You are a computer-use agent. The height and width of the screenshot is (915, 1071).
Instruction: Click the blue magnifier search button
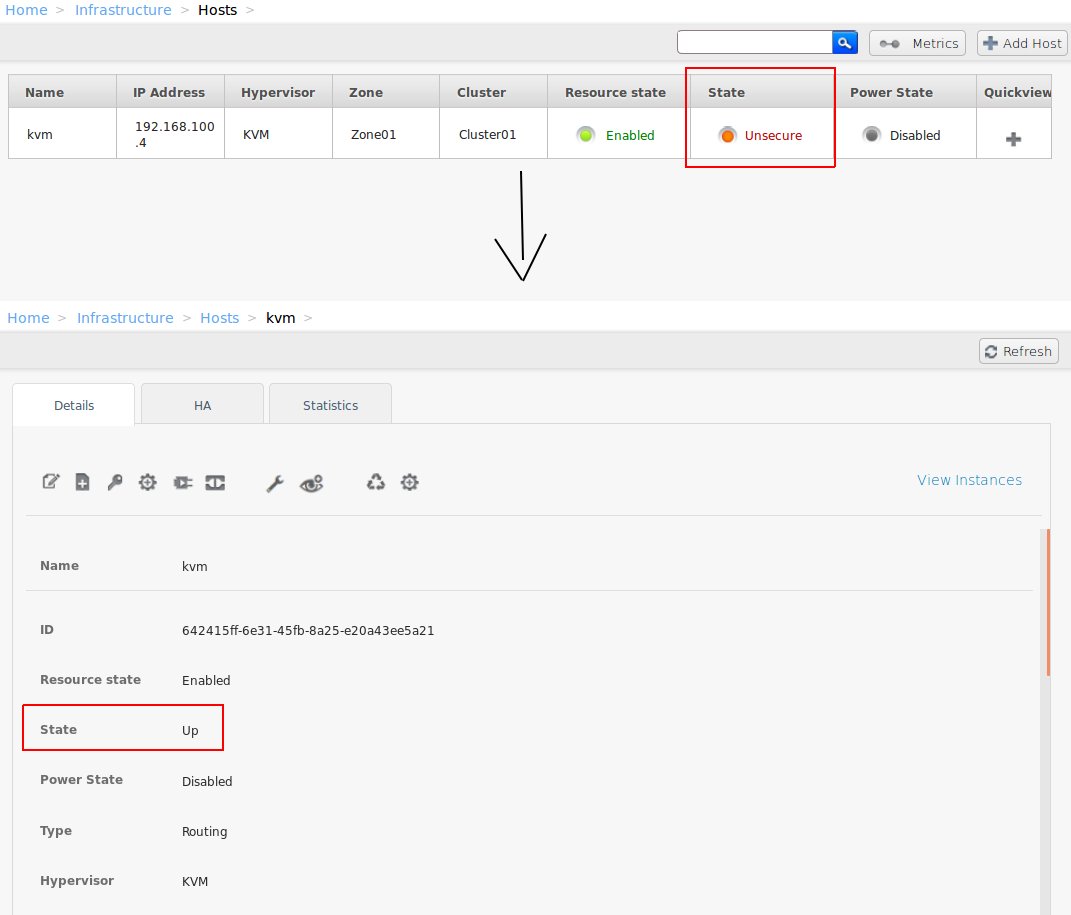(845, 43)
